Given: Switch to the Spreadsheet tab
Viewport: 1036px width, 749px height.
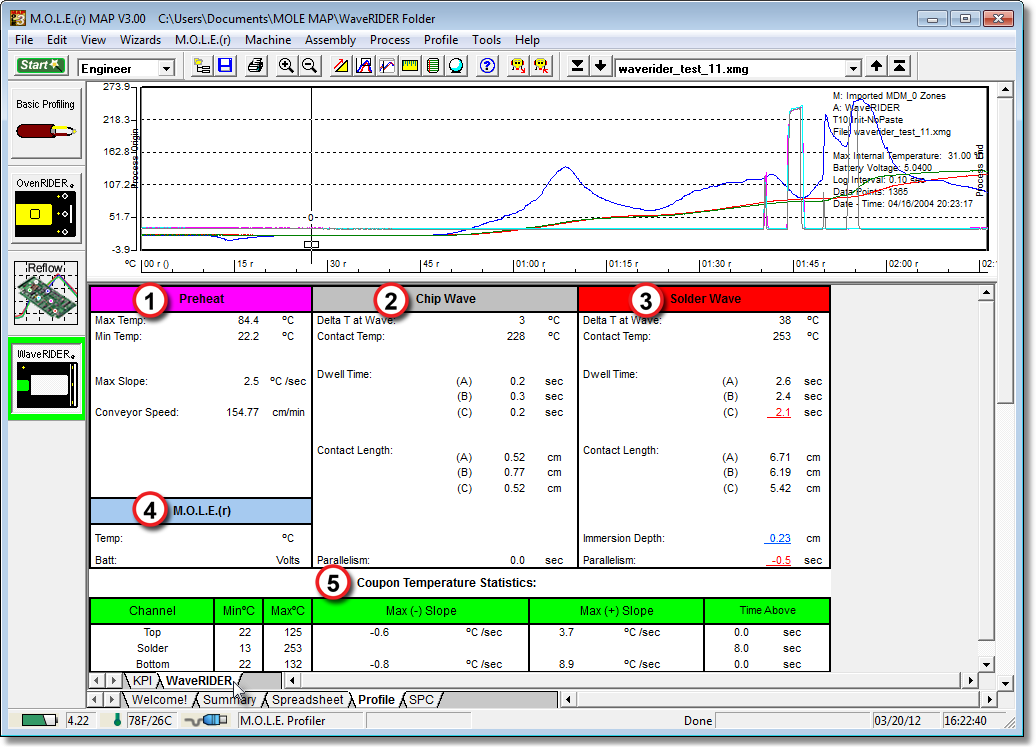Looking at the screenshot, I should point(307,699).
